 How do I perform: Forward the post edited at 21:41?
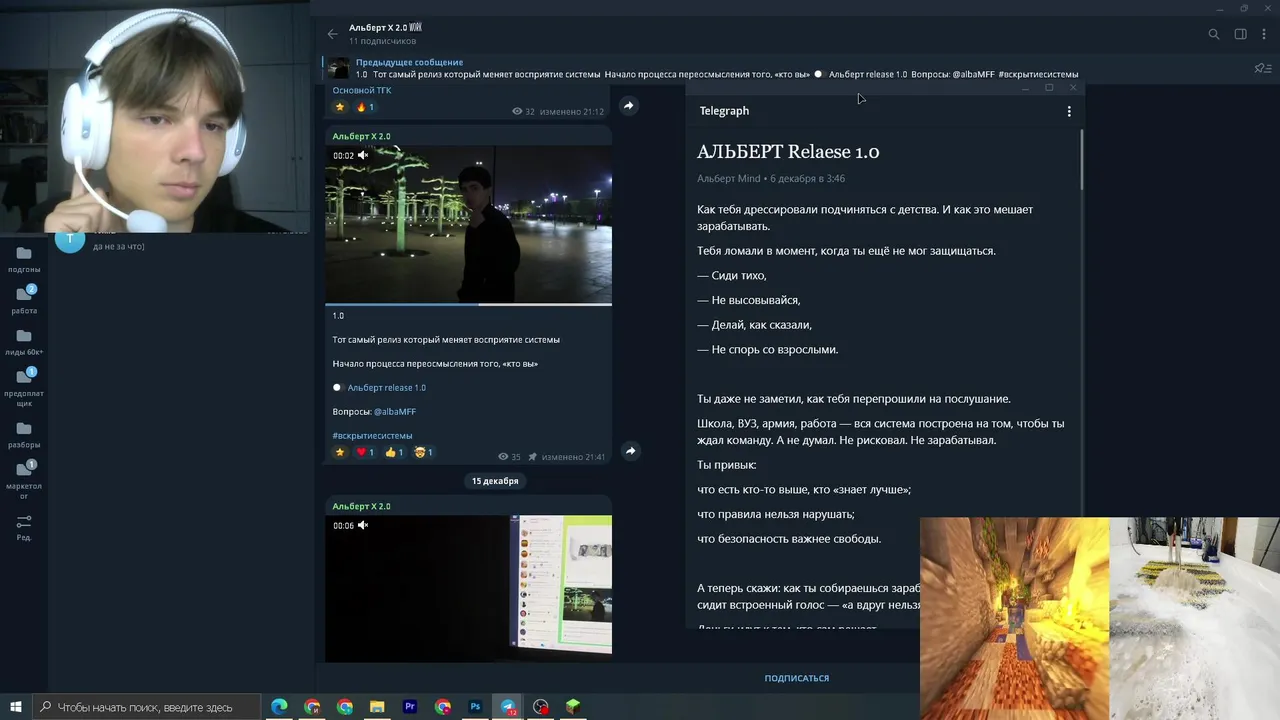click(x=630, y=451)
